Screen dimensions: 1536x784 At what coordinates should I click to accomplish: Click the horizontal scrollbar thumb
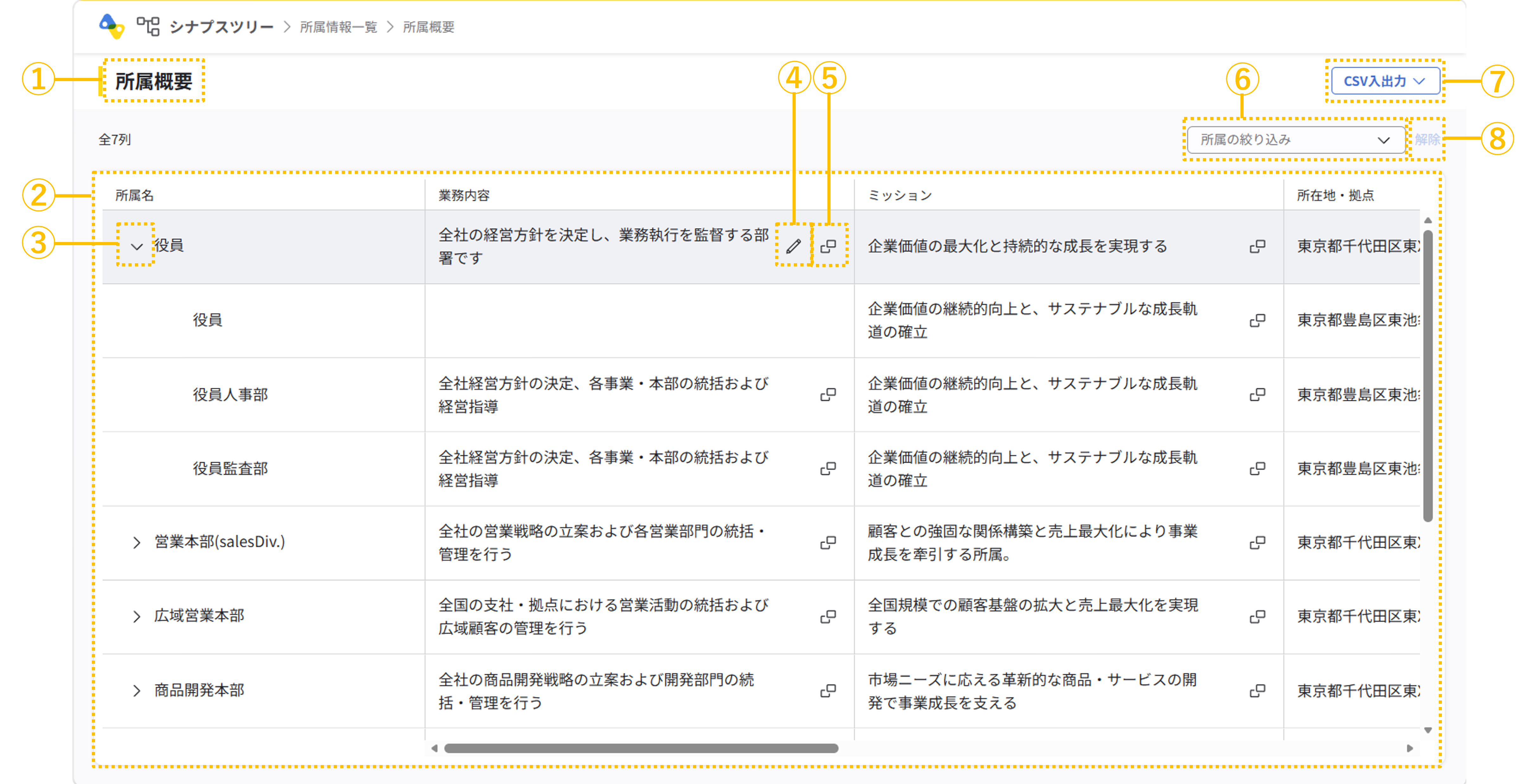[x=641, y=748]
